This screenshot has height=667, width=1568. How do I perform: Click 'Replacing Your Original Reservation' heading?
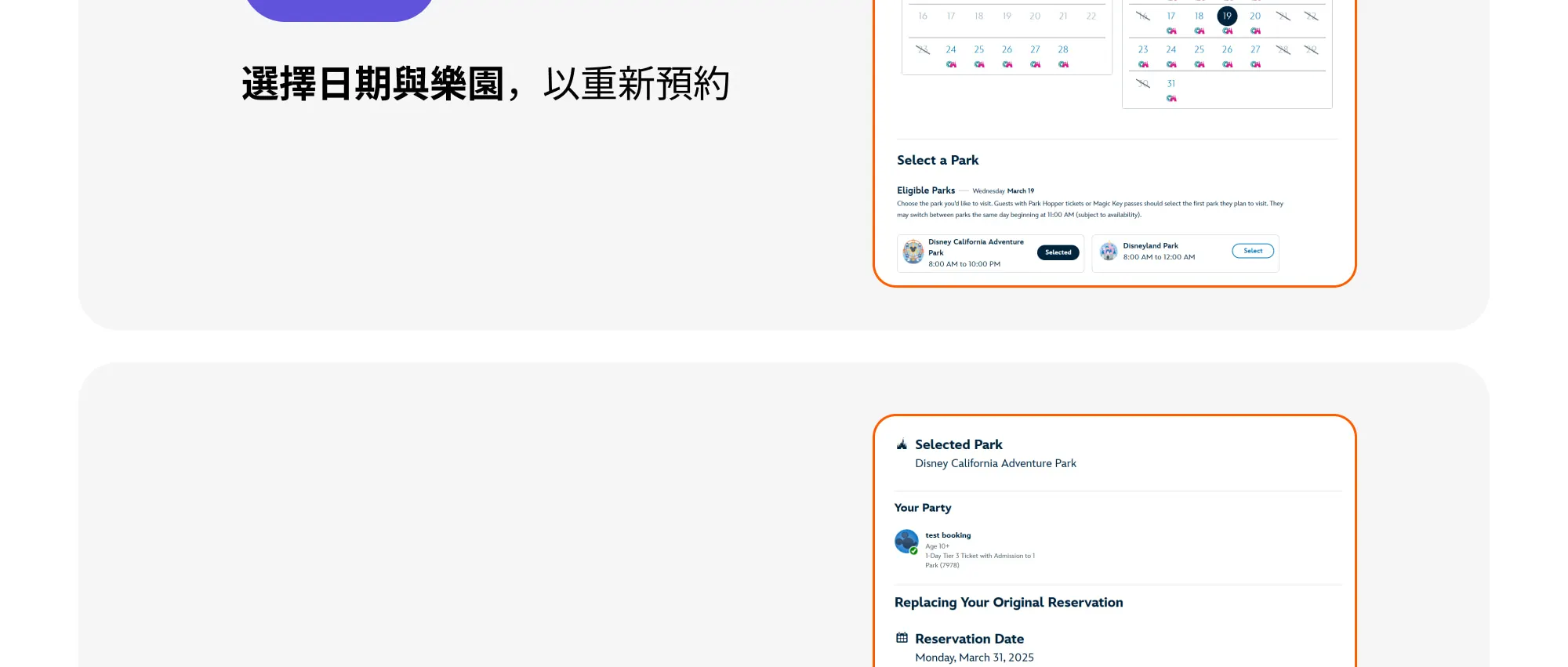pos(1009,602)
